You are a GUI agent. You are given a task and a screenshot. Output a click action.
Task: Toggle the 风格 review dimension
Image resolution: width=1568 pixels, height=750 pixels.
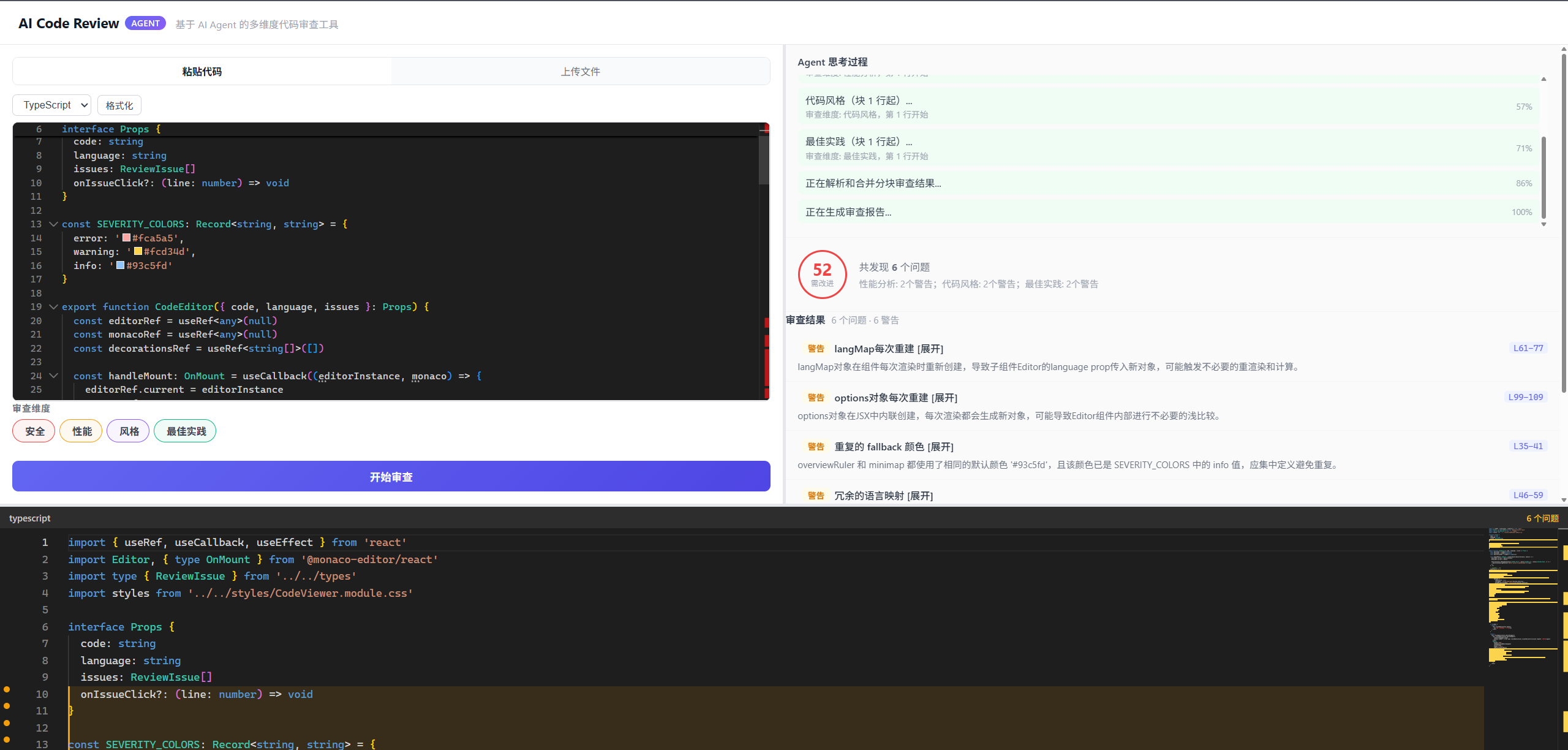129,431
